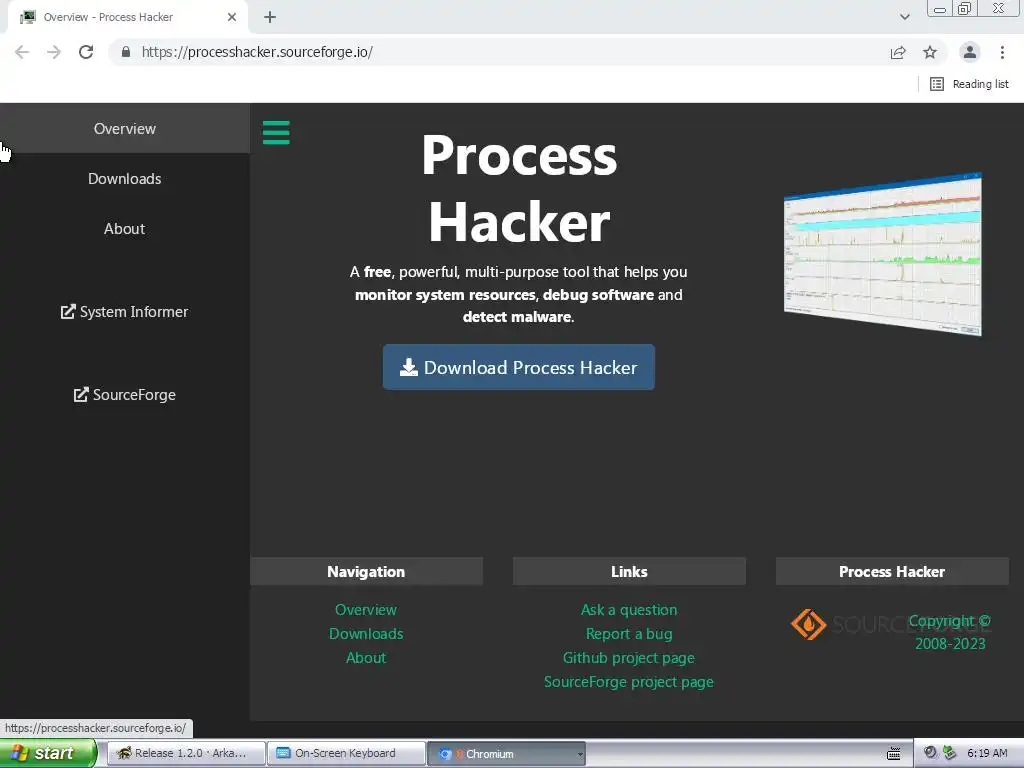Click the Process Hacker footer heading

click(892, 571)
